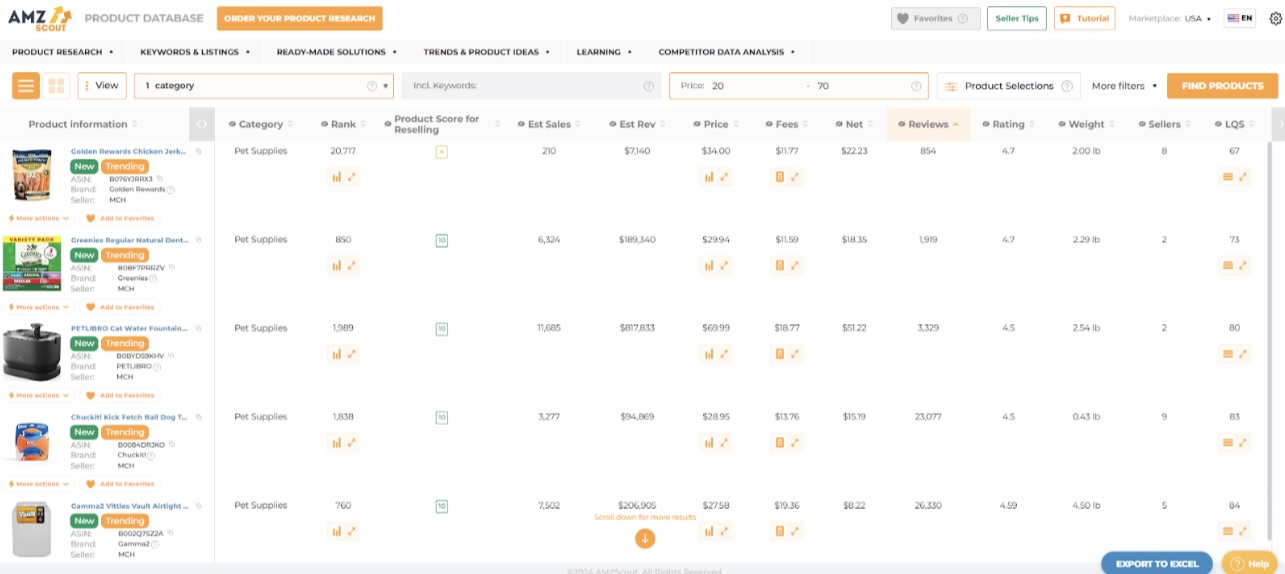The image size is (1285, 574).
Task: Toggle visibility of Sellers column
Action: [1141, 124]
